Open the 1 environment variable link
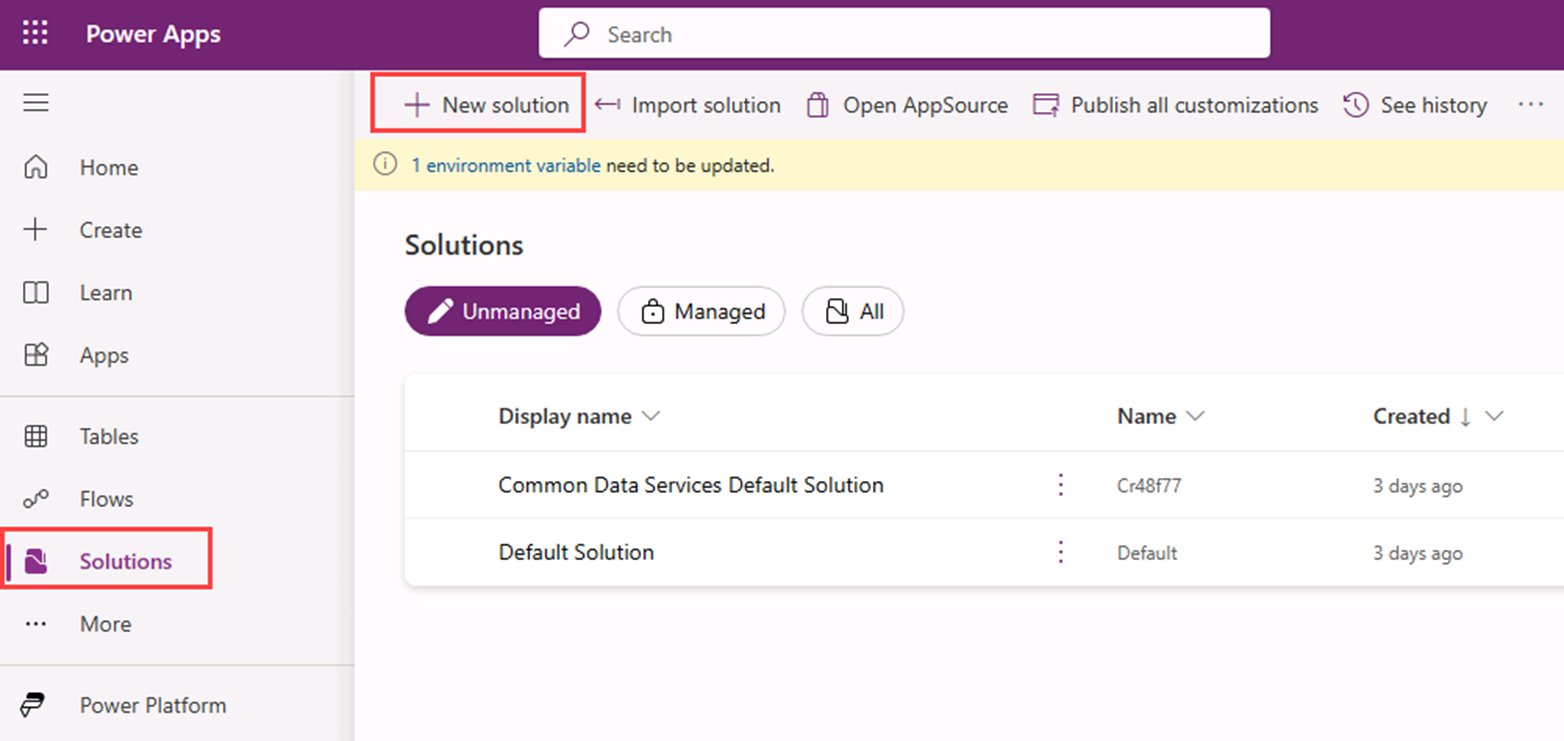This screenshot has width=1564, height=741. pos(506,166)
